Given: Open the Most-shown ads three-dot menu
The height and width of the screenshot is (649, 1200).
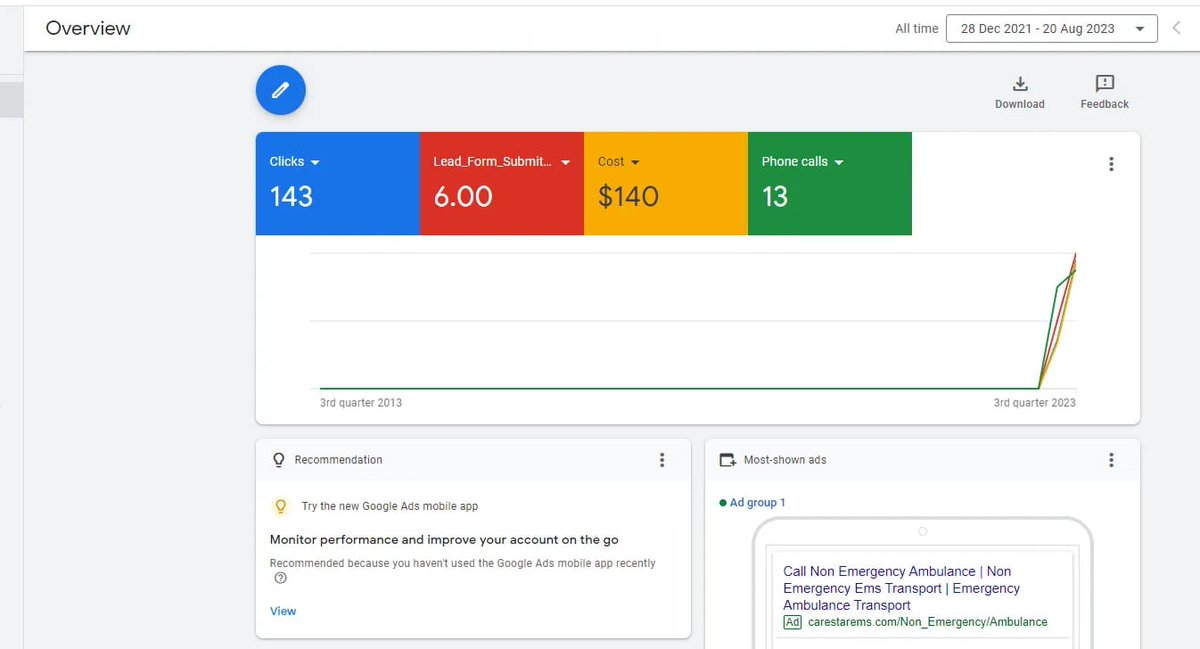Looking at the screenshot, I should click(x=1111, y=460).
